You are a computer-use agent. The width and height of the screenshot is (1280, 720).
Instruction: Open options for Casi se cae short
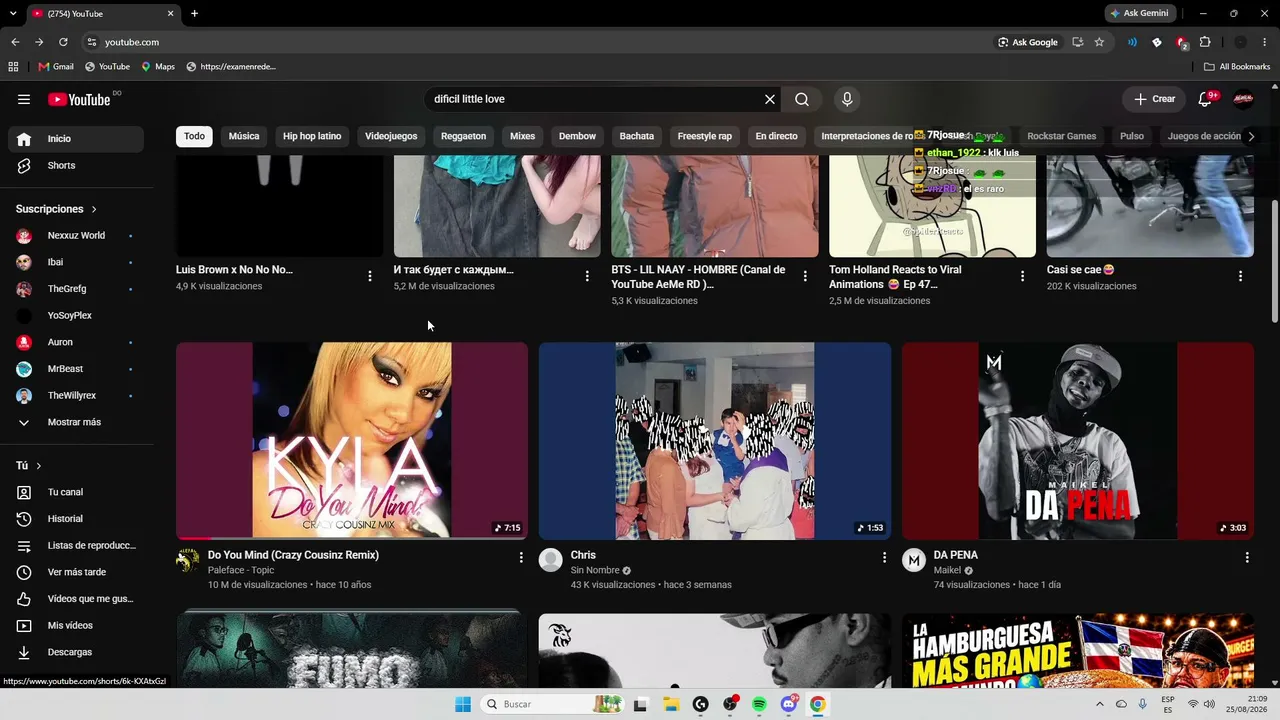point(1240,276)
